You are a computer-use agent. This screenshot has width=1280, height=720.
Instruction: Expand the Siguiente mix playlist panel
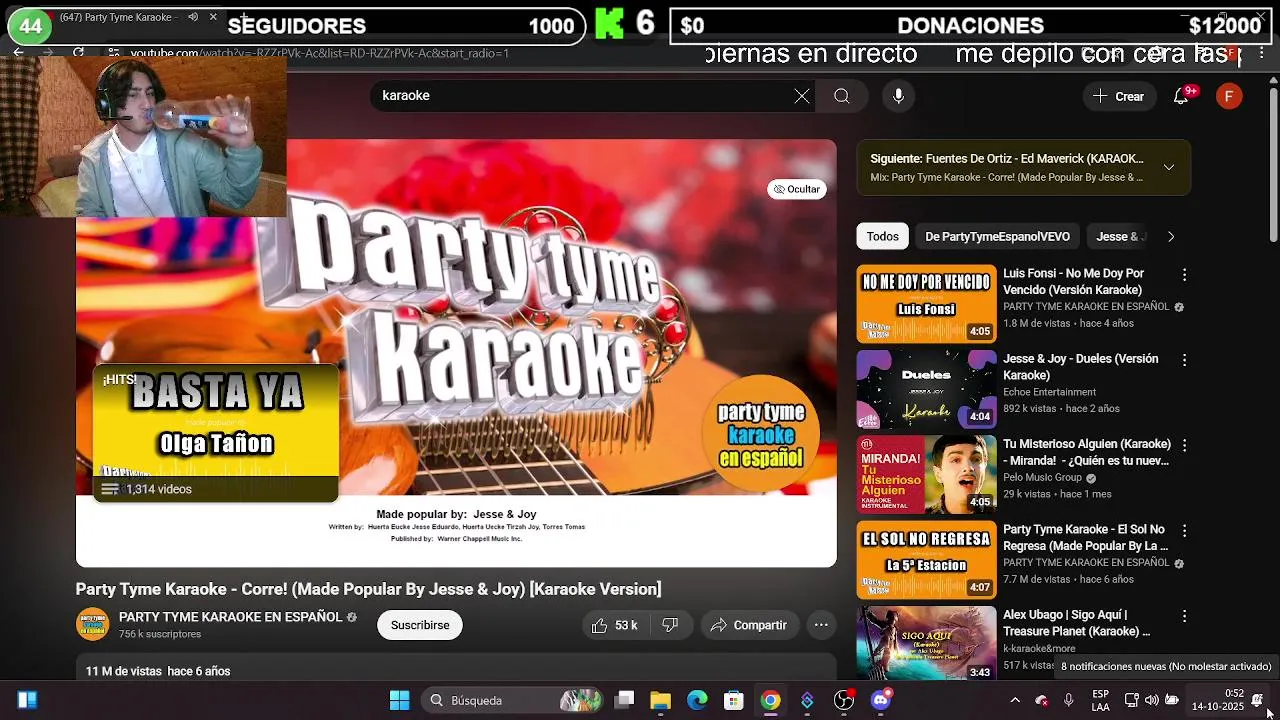1168,167
